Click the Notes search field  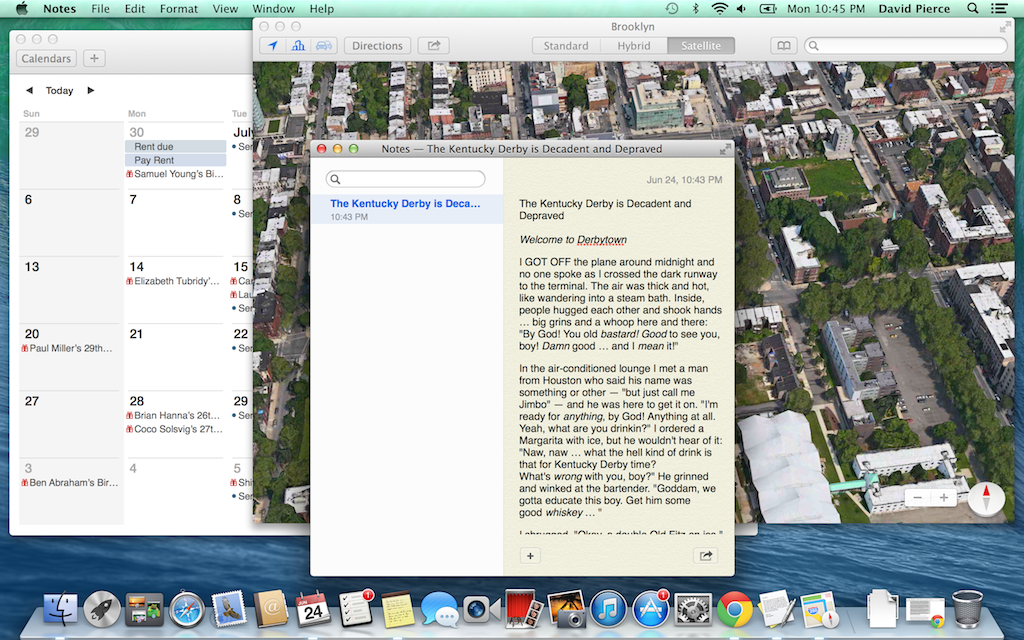[x=406, y=179]
